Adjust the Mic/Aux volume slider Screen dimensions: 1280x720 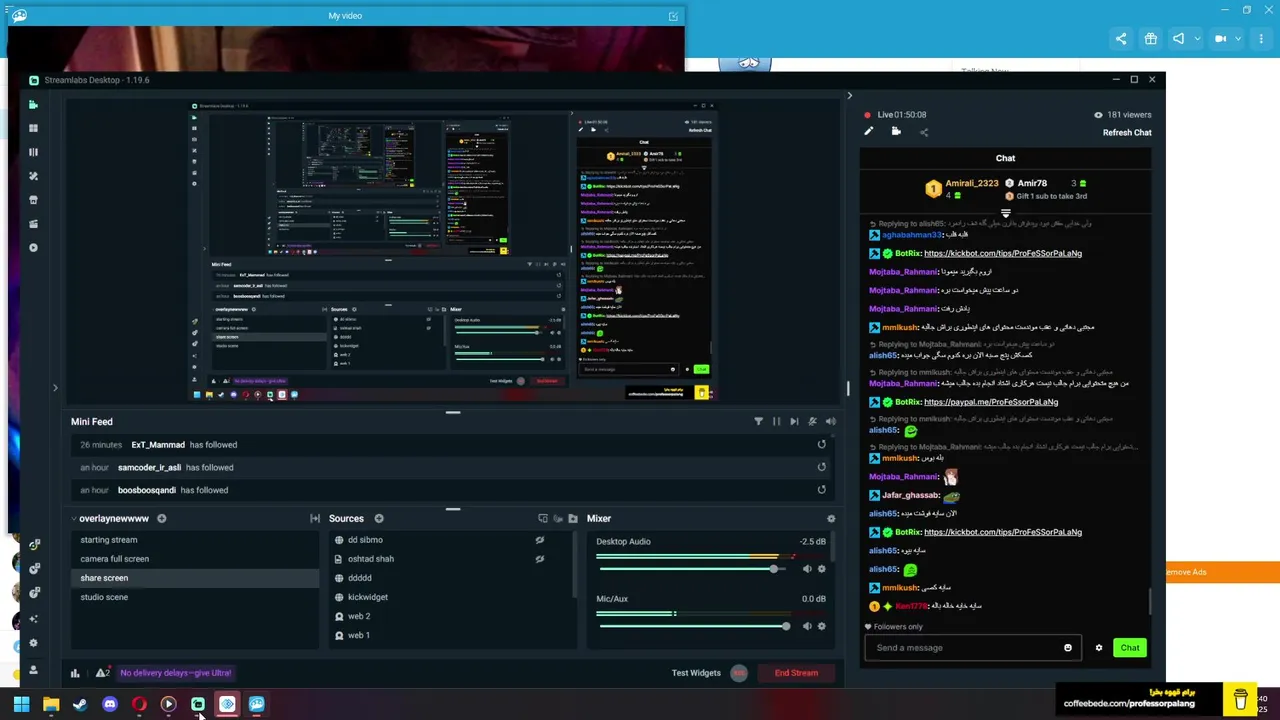pyautogui.click(x=694, y=626)
